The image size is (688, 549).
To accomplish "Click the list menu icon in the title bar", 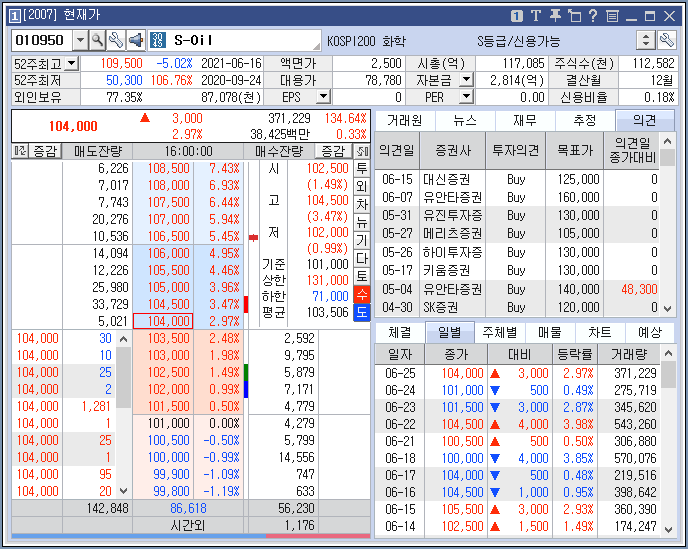I will tap(613, 16).
